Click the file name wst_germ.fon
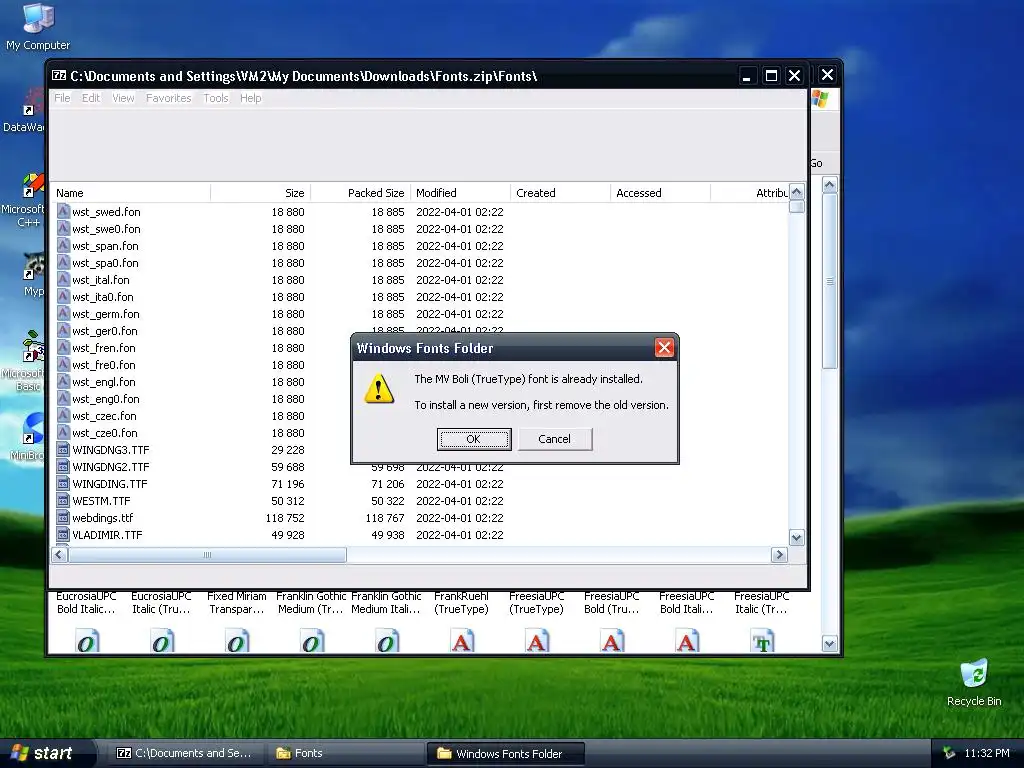1024x768 pixels. pyautogui.click(x=106, y=314)
